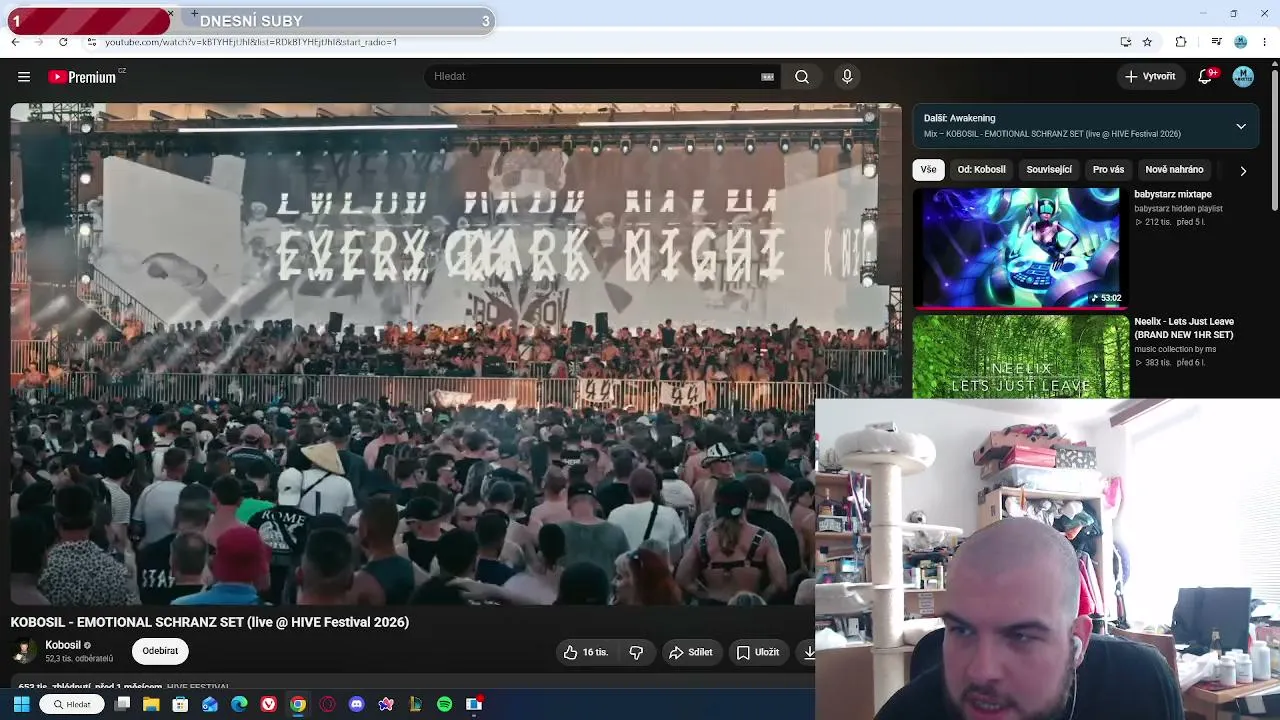Open "babystarz mixtape" video title
Image resolution: width=1280 pixels, height=720 pixels.
[1173, 194]
